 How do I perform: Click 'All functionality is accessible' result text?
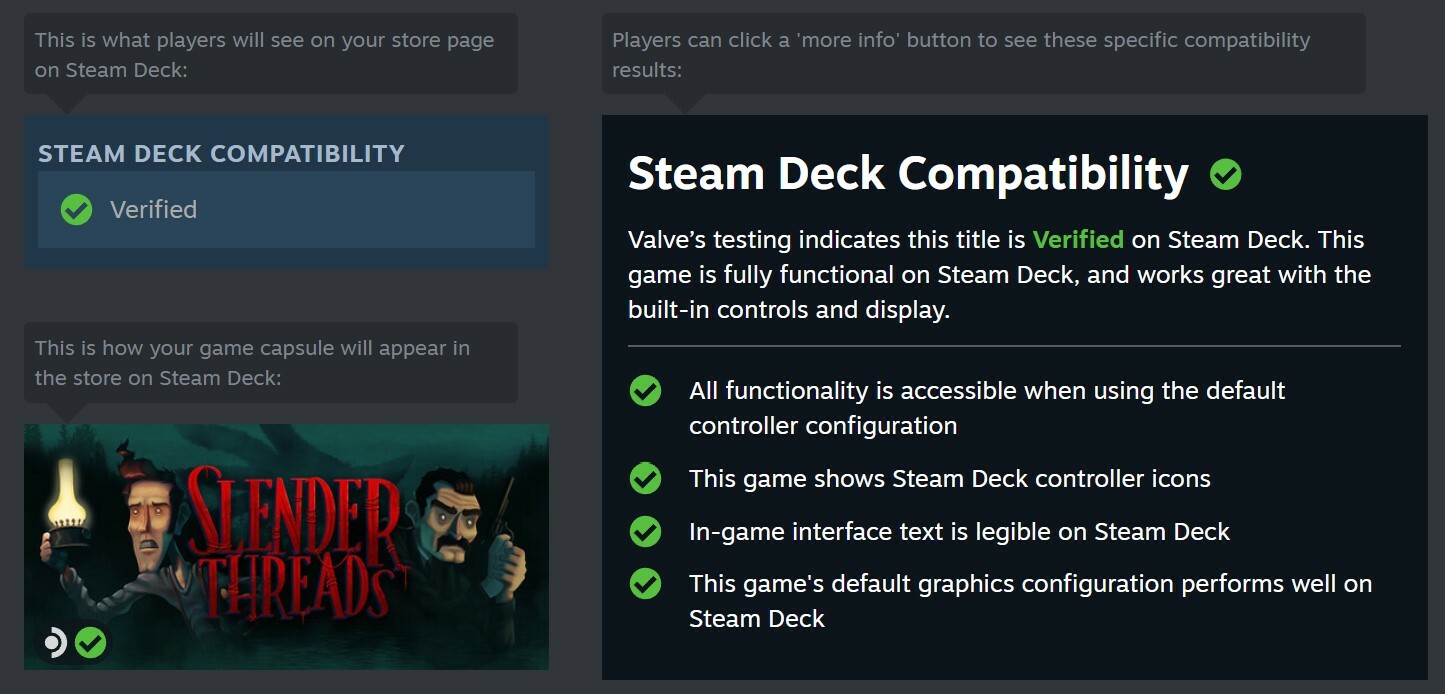coord(987,408)
